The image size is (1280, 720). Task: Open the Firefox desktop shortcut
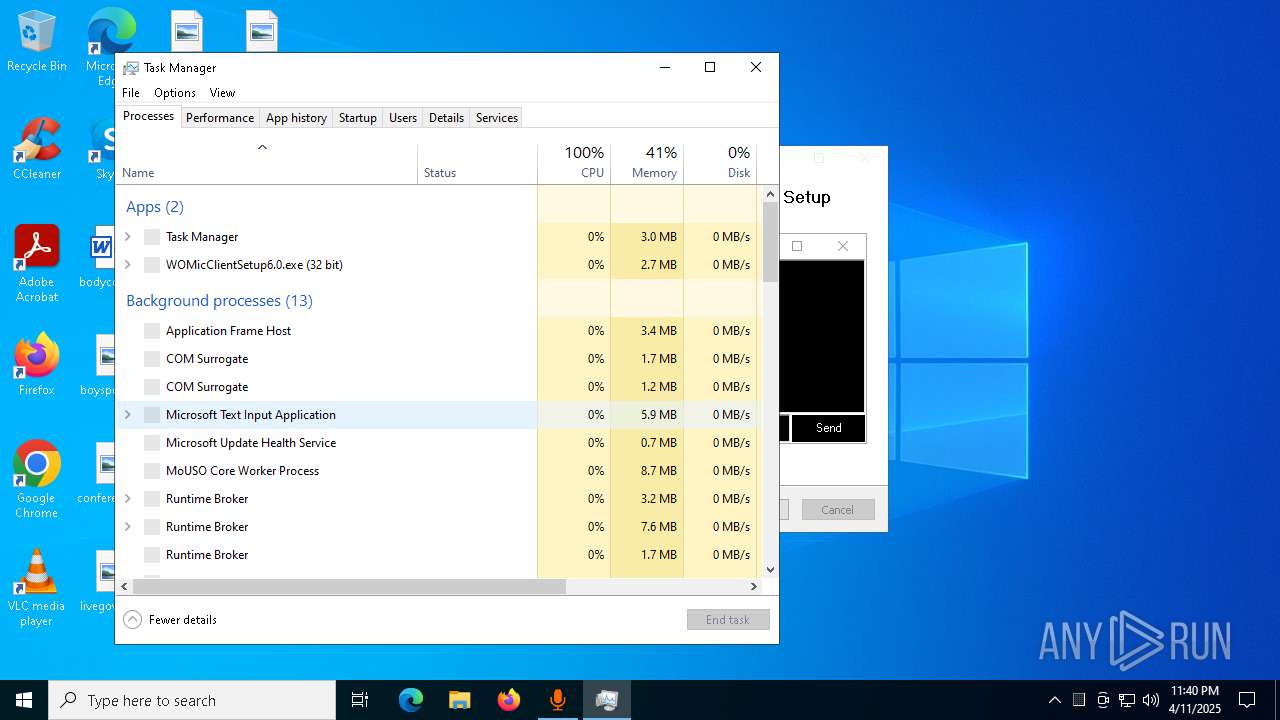[37, 364]
